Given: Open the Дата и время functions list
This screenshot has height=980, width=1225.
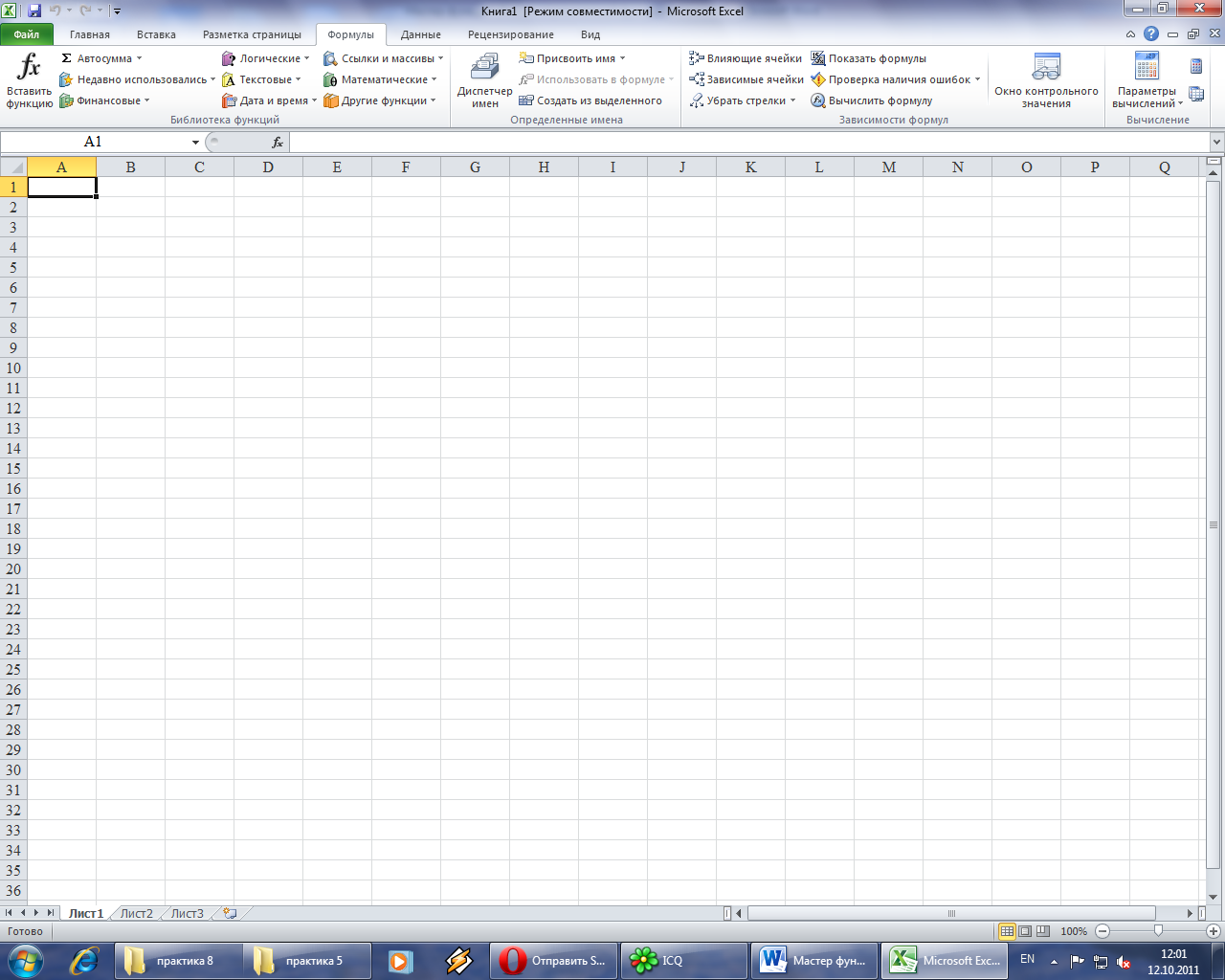Looking at the screenshot, I should click(x=269, y=100).
